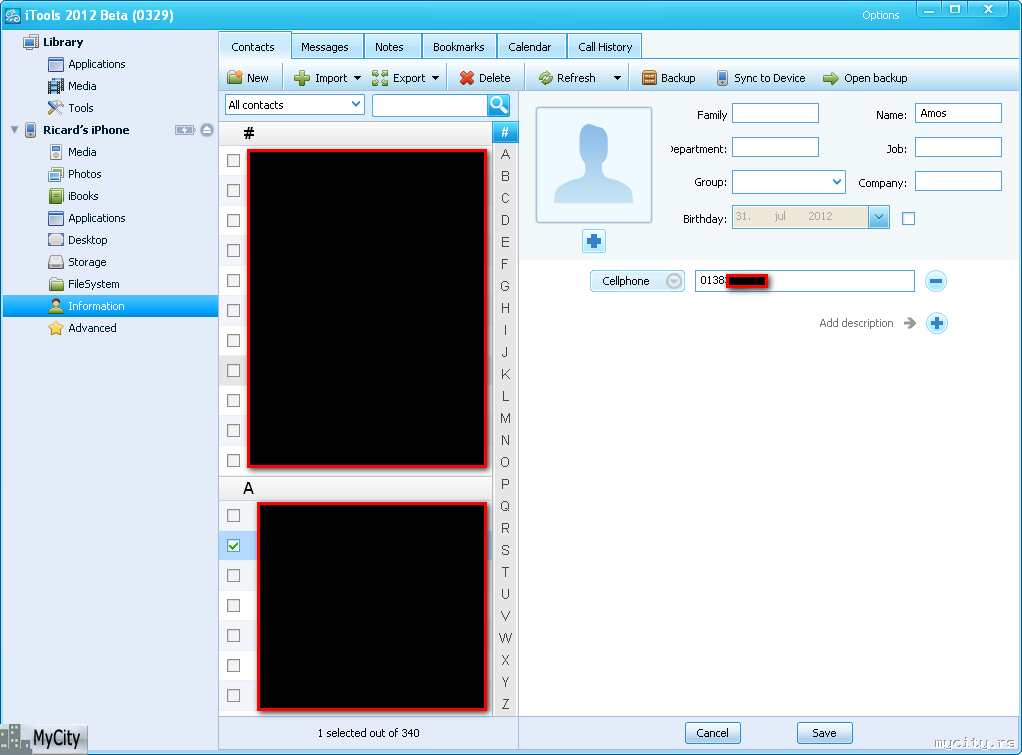1022x755 pixels.
Task: Click the Add description plus icon
Action: pyautogui.click(x=937, y=323)
